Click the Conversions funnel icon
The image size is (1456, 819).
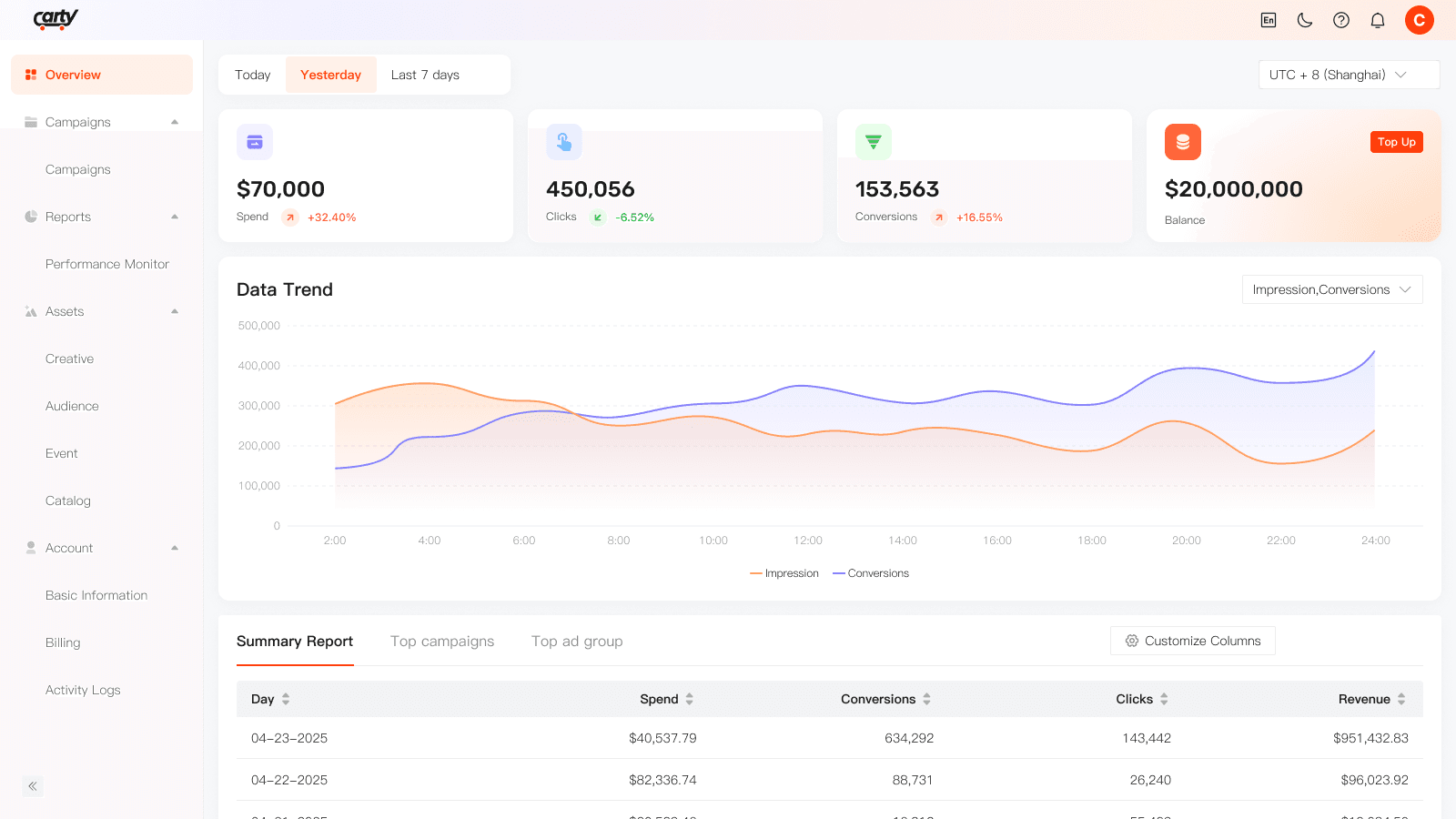click(874, 142)
